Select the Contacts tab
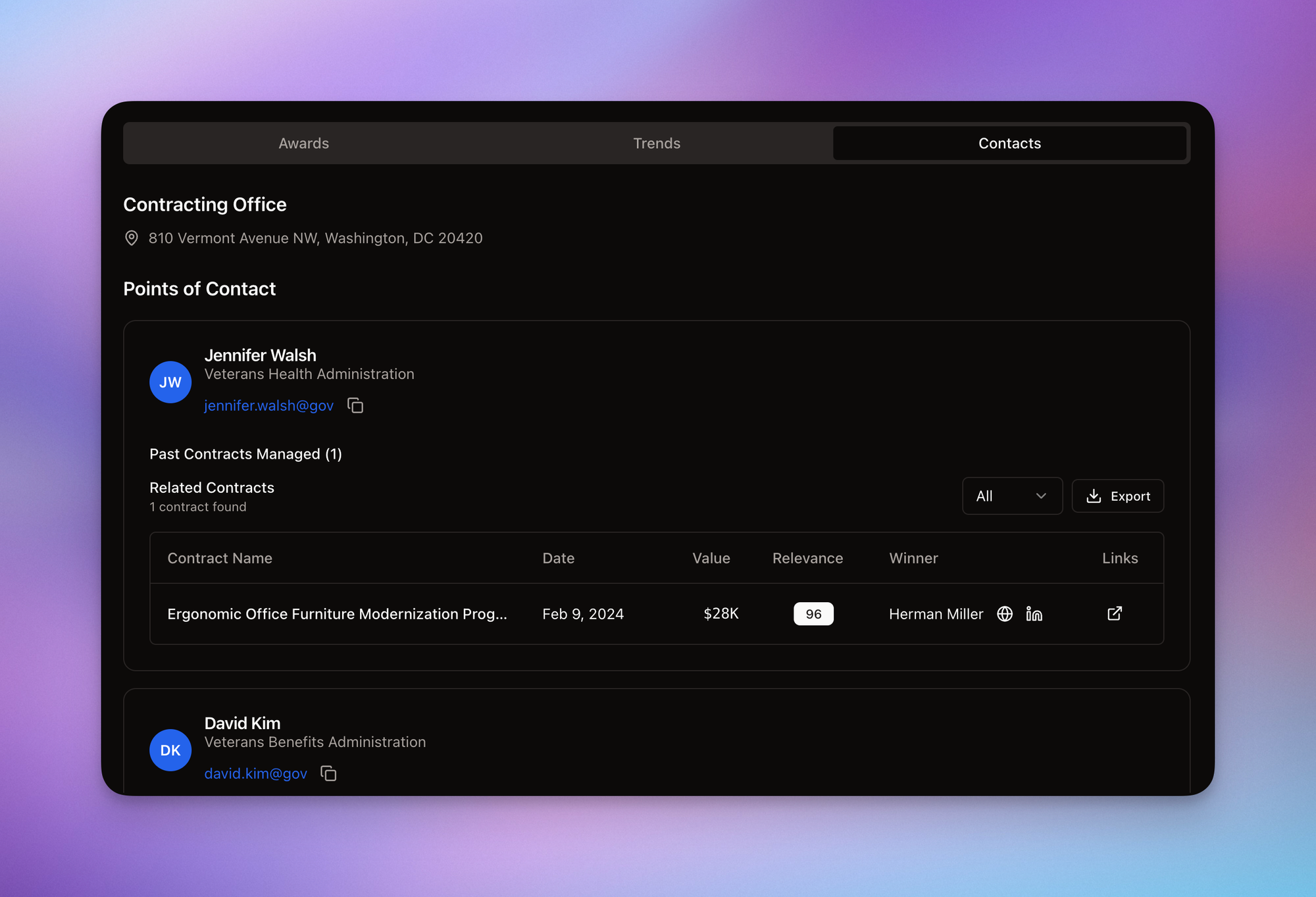Viewport: 1316px width, 897px height. (1009, 143)
